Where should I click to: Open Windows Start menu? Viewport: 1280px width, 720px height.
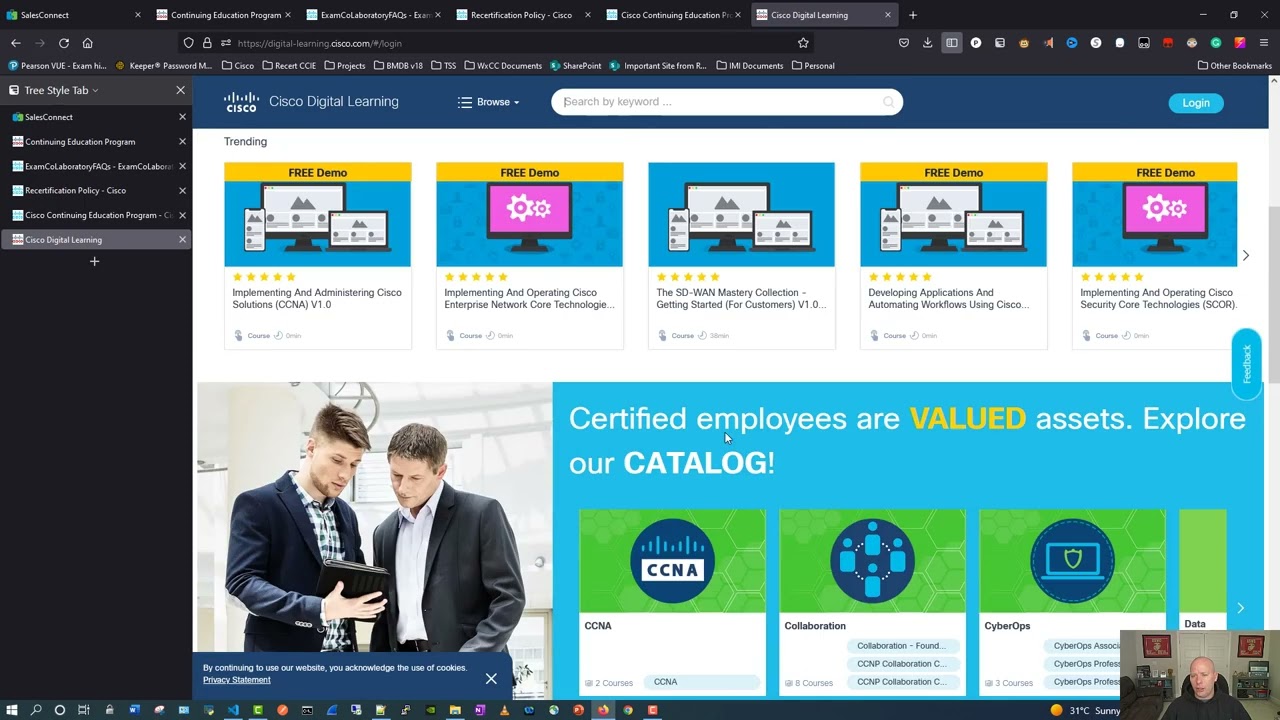click(x=12, y=710)
